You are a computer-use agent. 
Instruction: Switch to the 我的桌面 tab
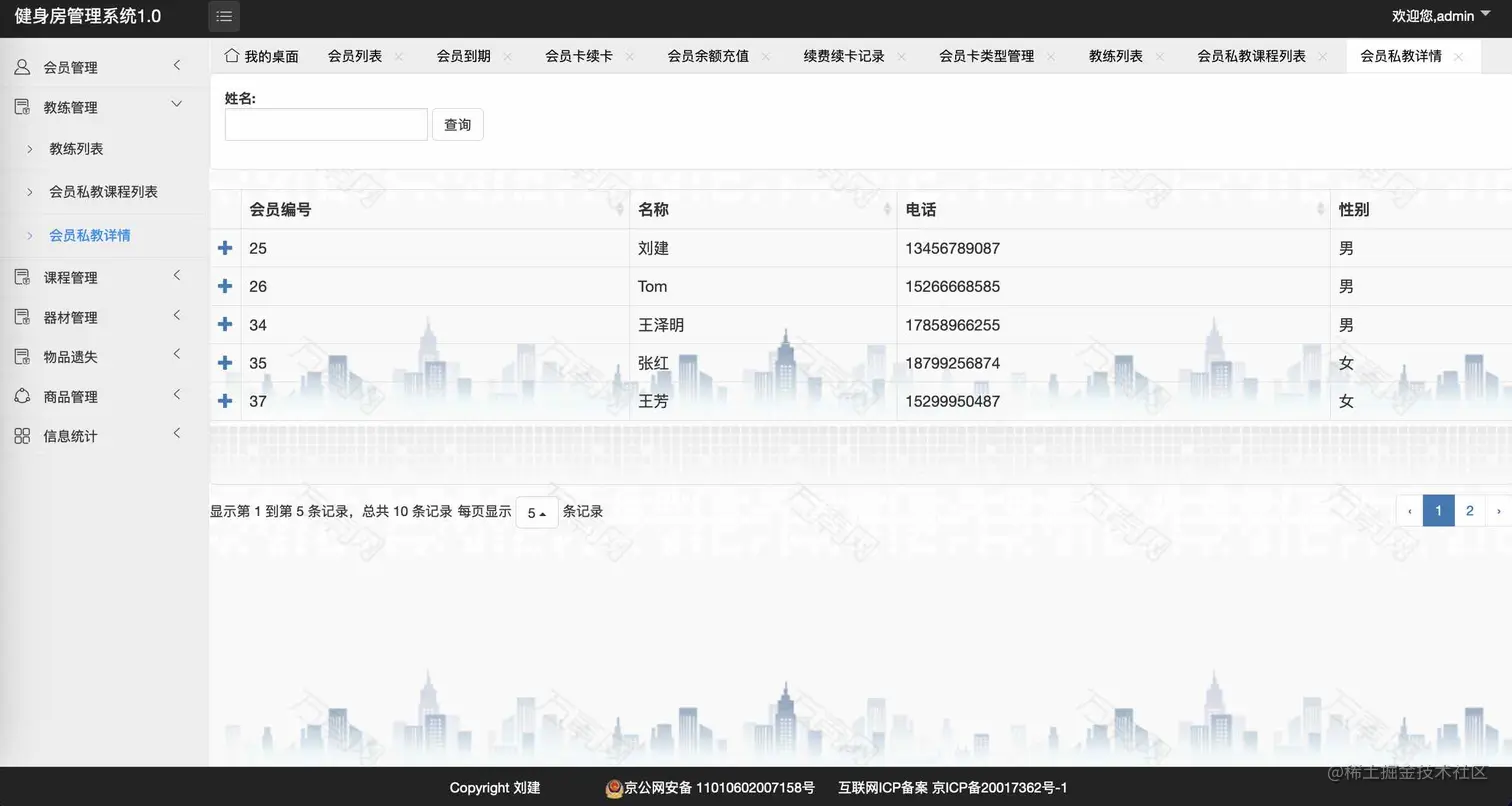[262, 56]
